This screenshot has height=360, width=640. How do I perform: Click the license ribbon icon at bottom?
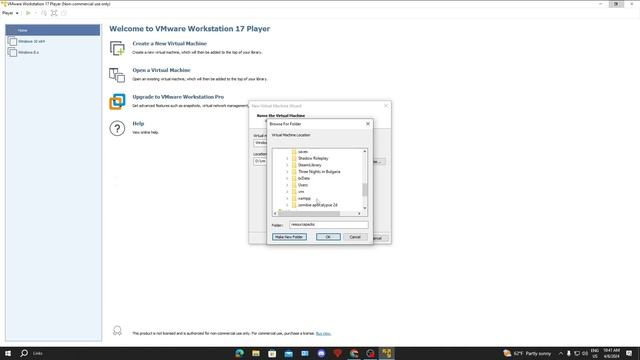tap(117, 331)
